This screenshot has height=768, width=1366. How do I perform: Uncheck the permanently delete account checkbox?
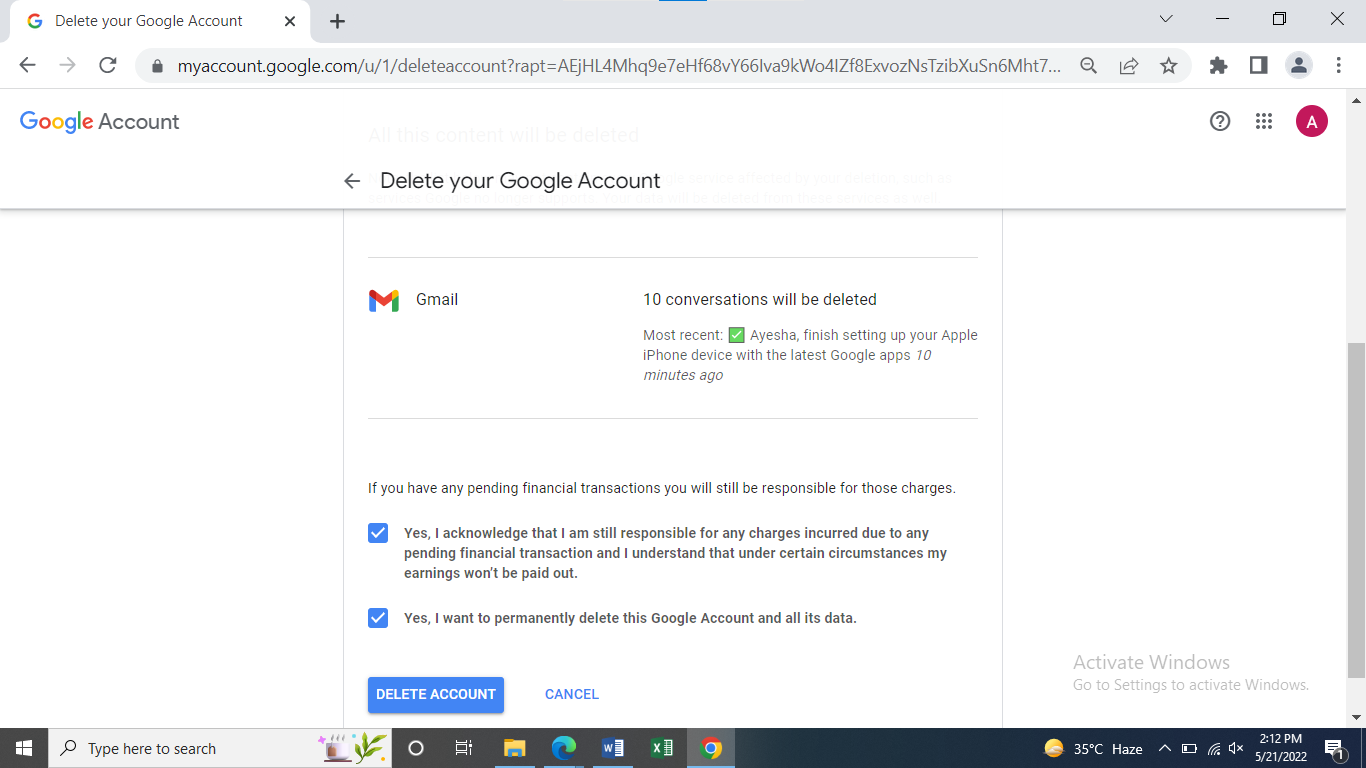(378, 618)
